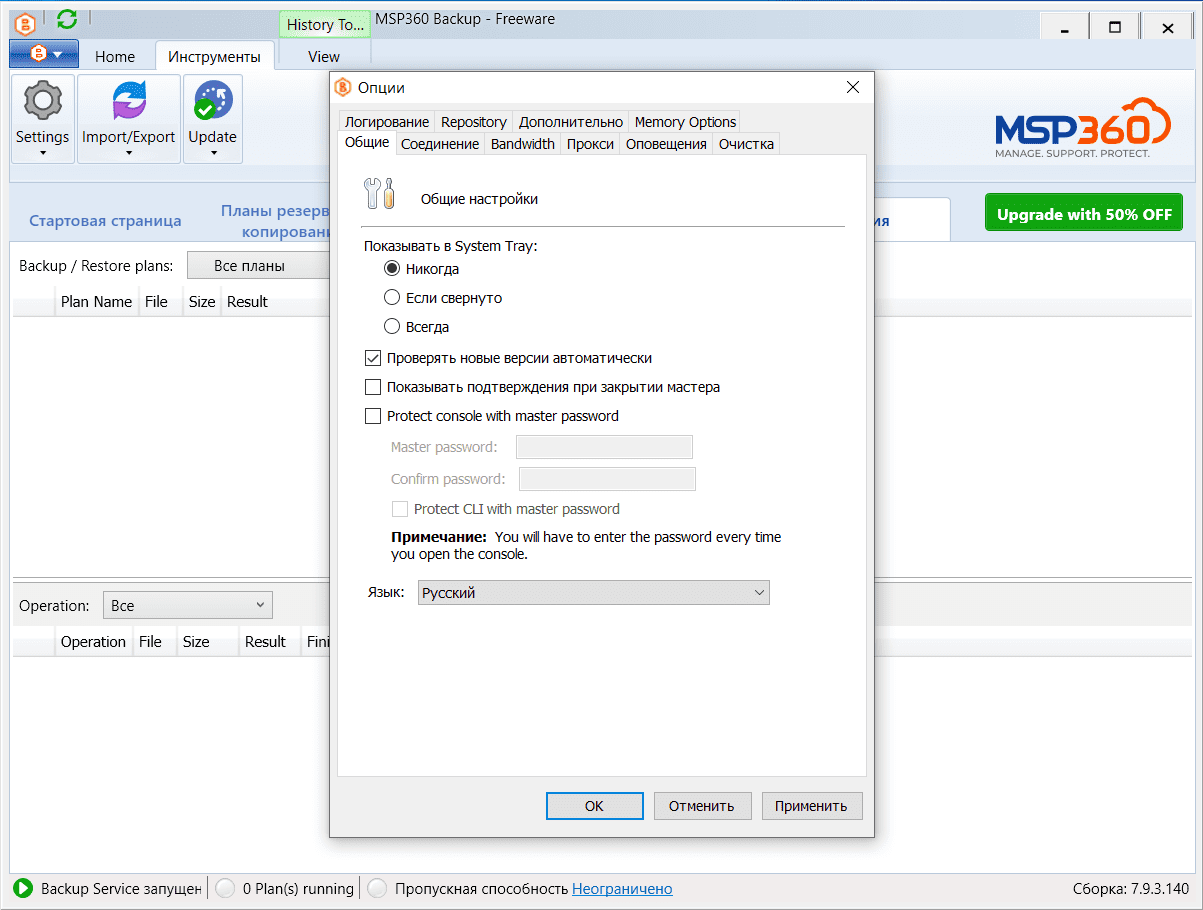The image size is (1203, 910).
Task: Open the Очистка tab
Action: [746, 144]
